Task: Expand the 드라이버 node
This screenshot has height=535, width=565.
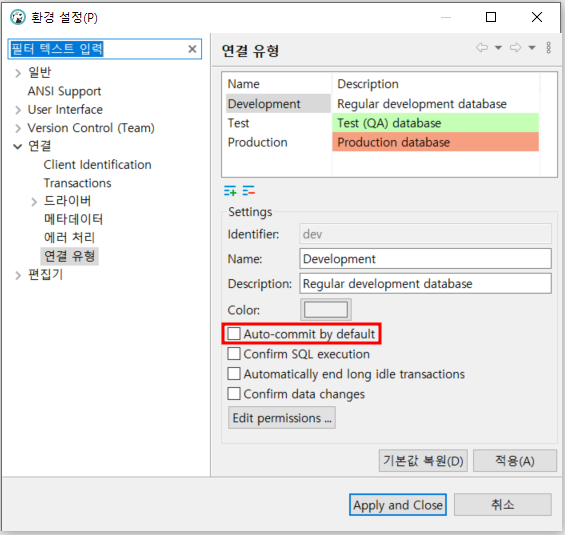Action: coord(34,201)
